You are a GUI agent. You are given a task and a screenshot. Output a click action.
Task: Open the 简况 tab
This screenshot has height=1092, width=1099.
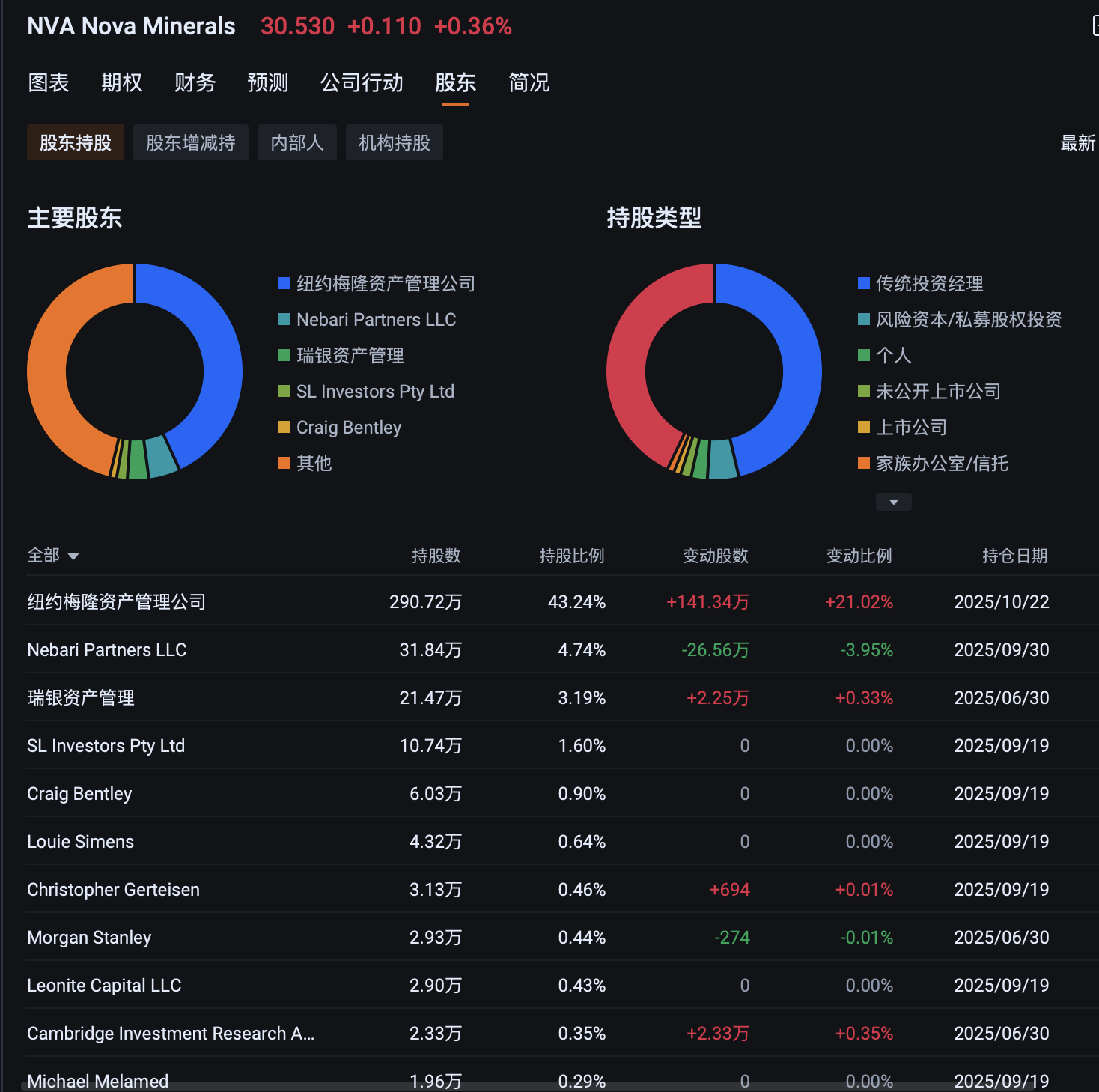click(529, 82)
